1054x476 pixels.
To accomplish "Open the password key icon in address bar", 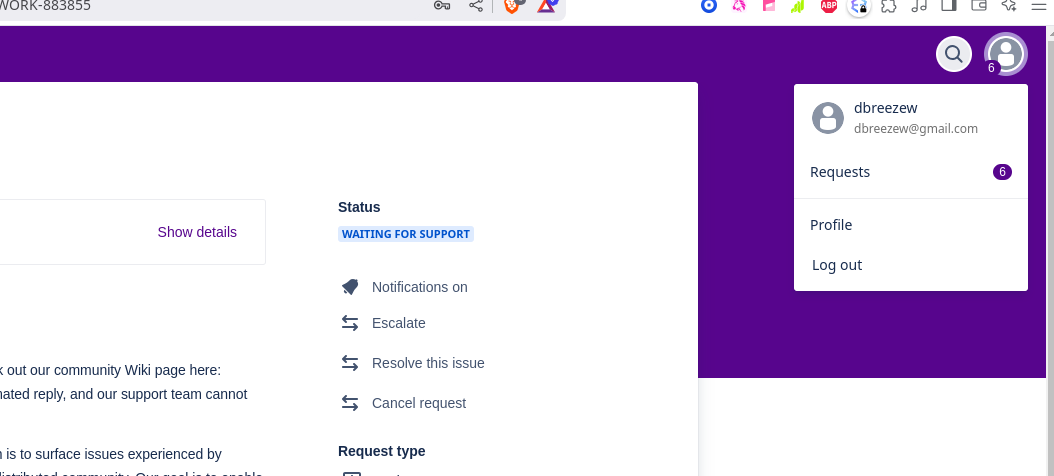I will (442, 6).
